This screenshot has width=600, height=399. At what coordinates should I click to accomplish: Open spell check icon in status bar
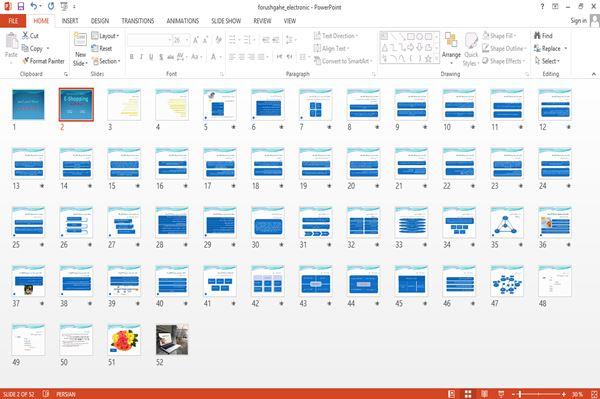click(46, 394)
